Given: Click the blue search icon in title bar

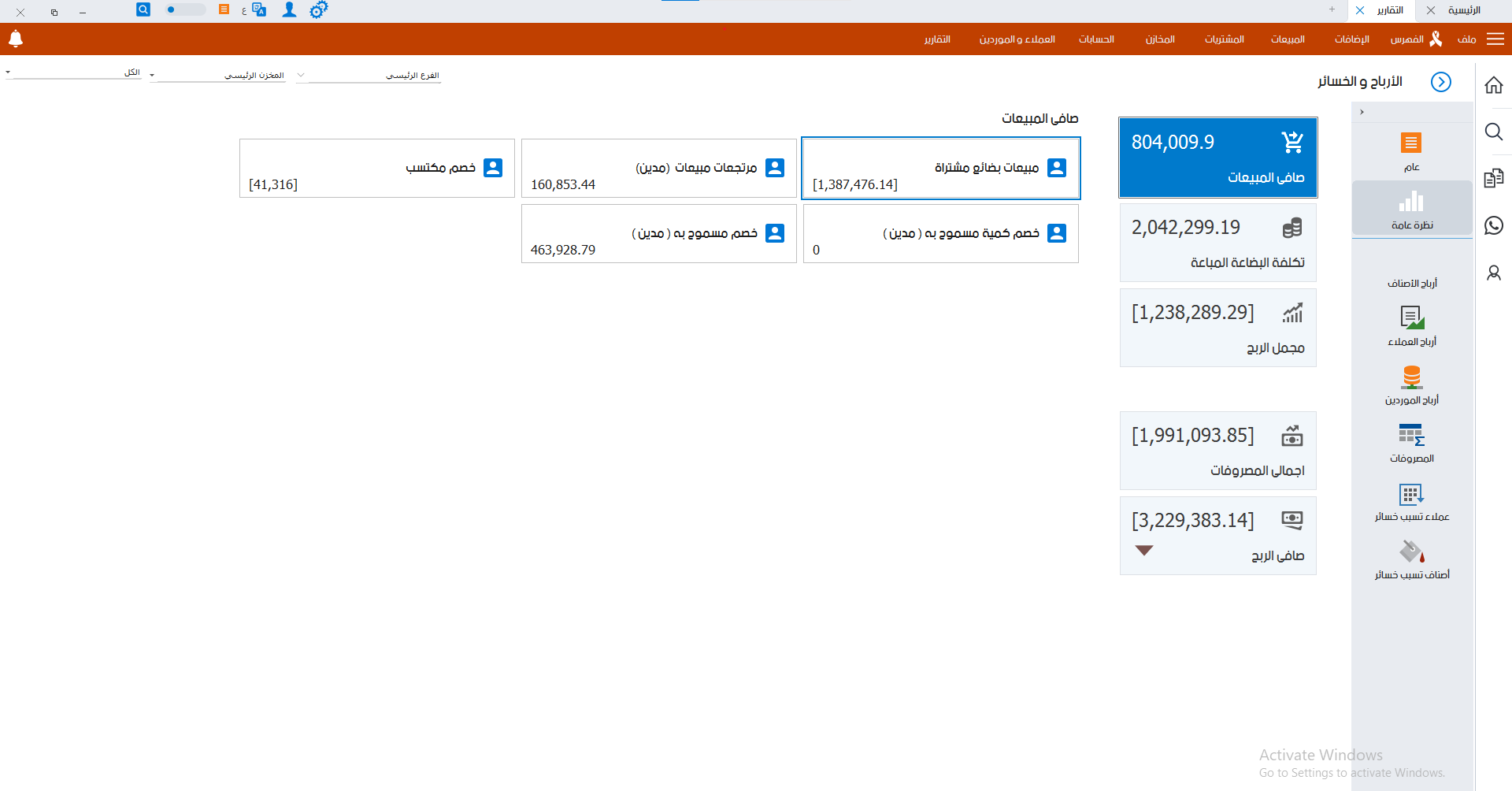Looking at the screenshot, I should [x=143, y=10].
